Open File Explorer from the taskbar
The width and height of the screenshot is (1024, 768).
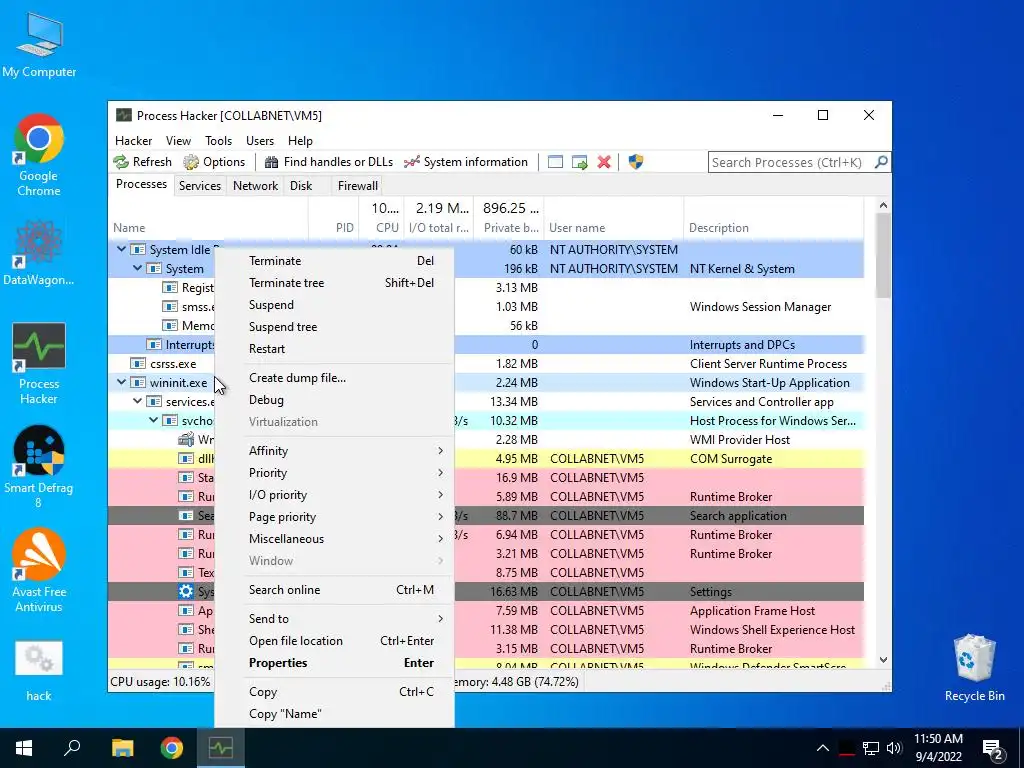(122, 748)
